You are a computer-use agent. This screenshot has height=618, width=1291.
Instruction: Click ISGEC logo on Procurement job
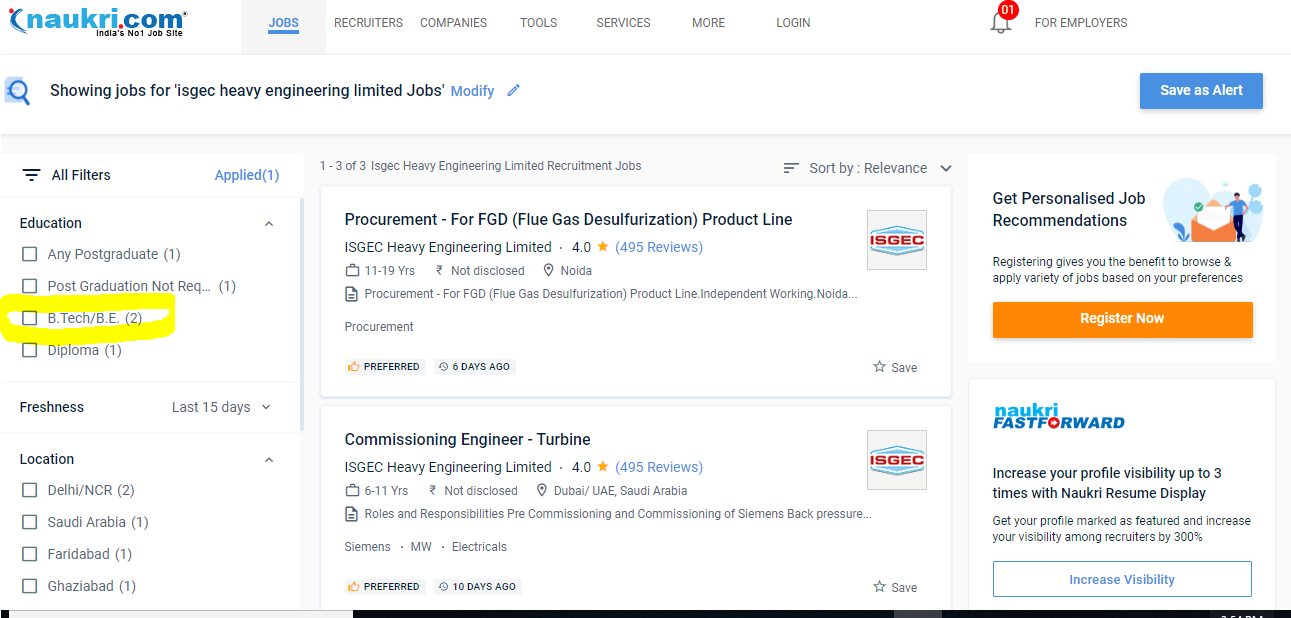[896, 240]
